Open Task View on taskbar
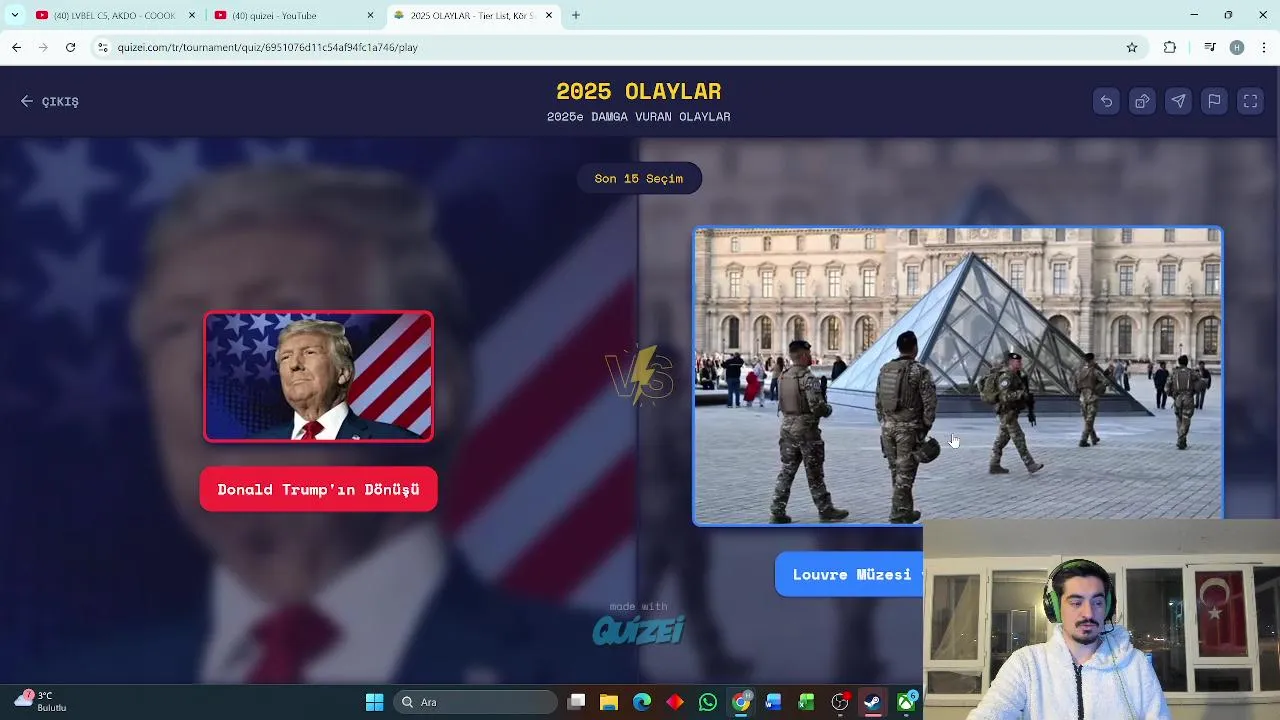This screenshot has height=720, width=1280. point(576,702)
